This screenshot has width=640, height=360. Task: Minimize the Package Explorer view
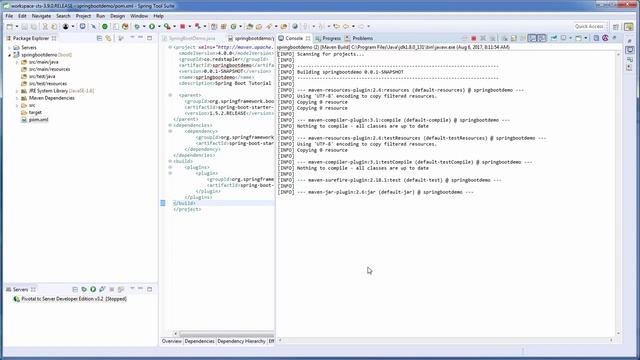[141, 38]
